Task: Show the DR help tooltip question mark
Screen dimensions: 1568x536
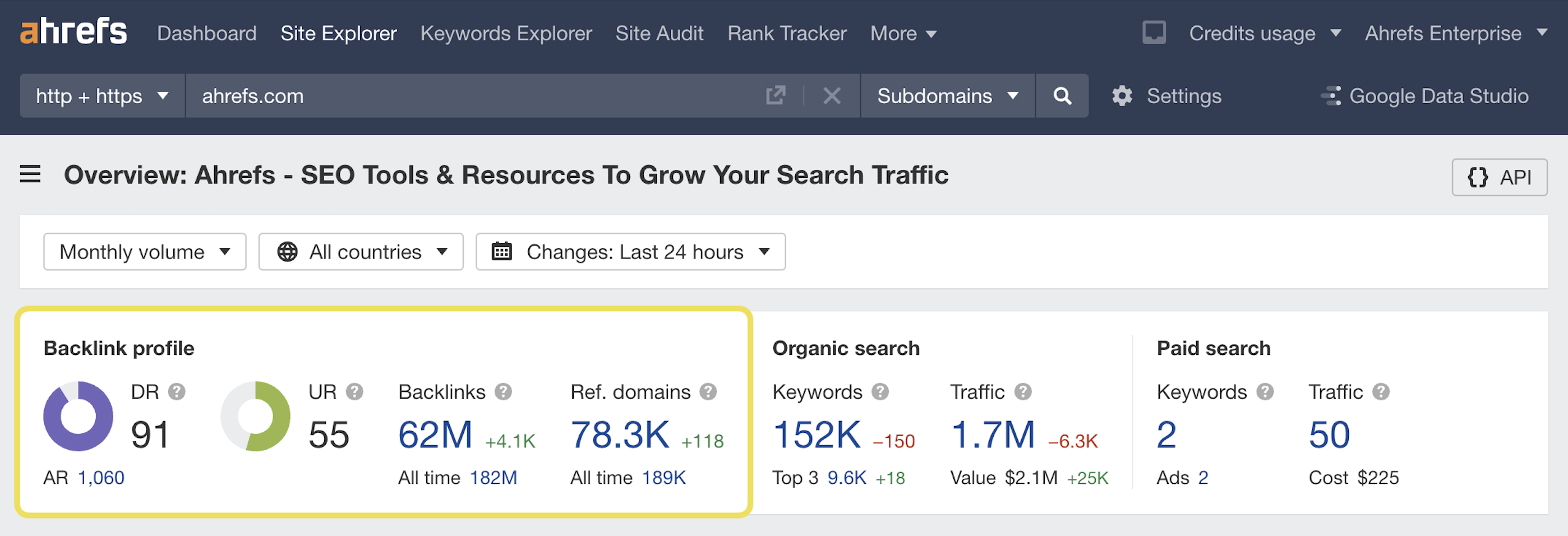Action: [x=178, y=392]
